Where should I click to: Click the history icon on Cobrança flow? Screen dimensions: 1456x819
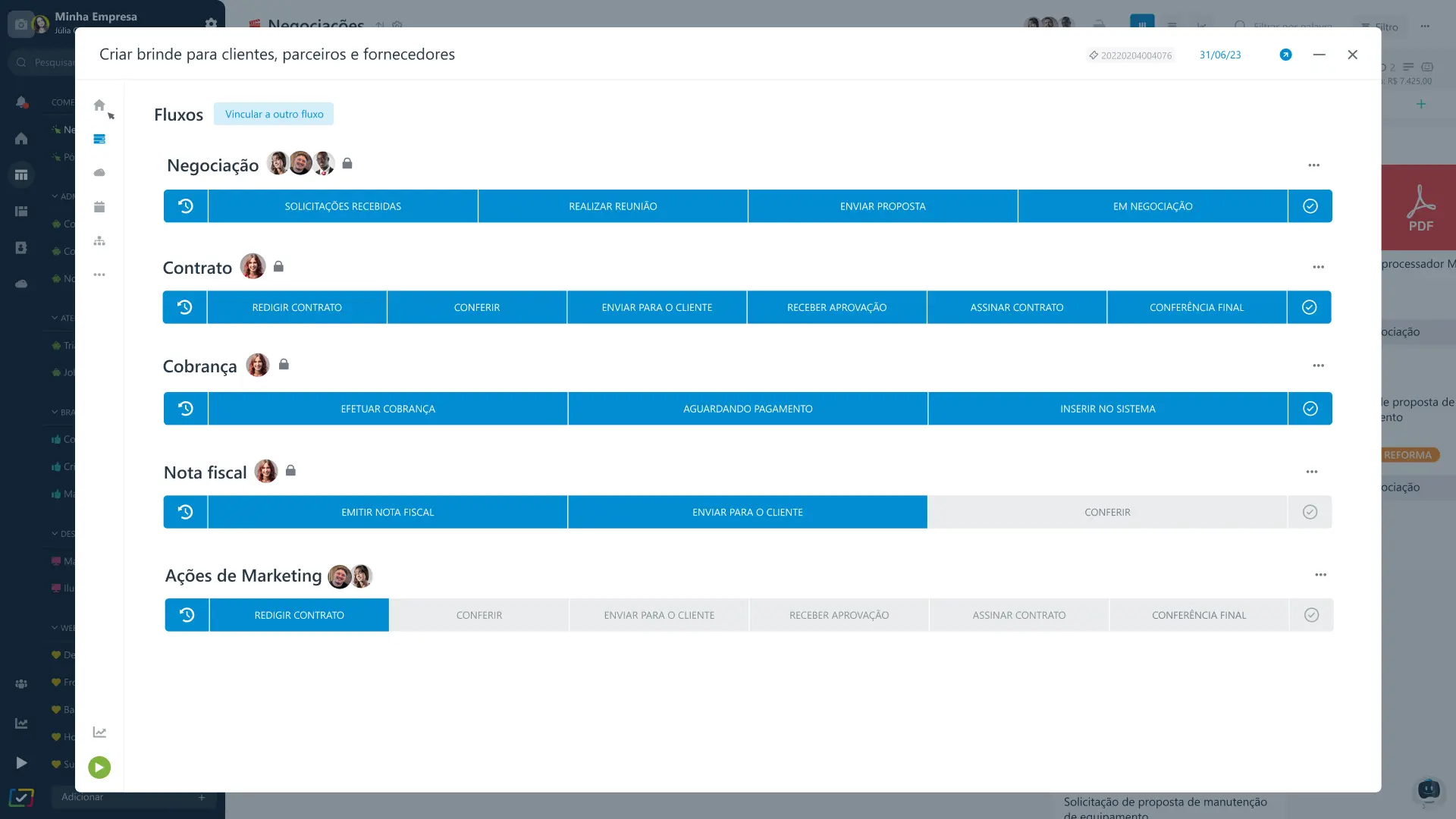pos(186,409)
